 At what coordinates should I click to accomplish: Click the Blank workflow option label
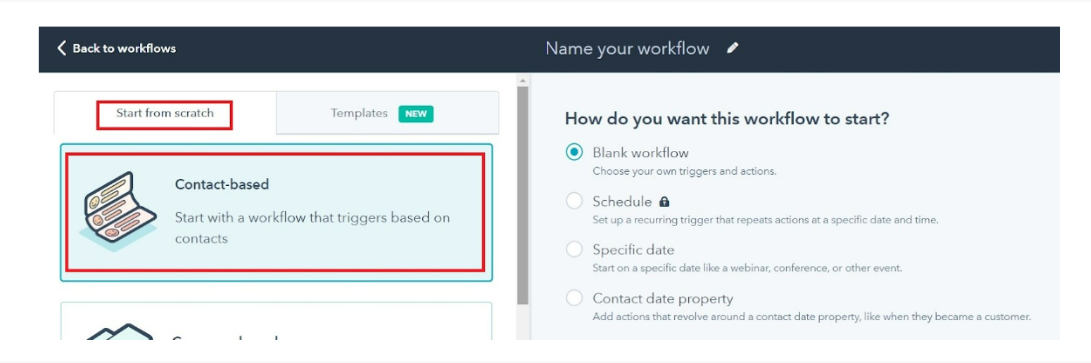tap(640, 153)
